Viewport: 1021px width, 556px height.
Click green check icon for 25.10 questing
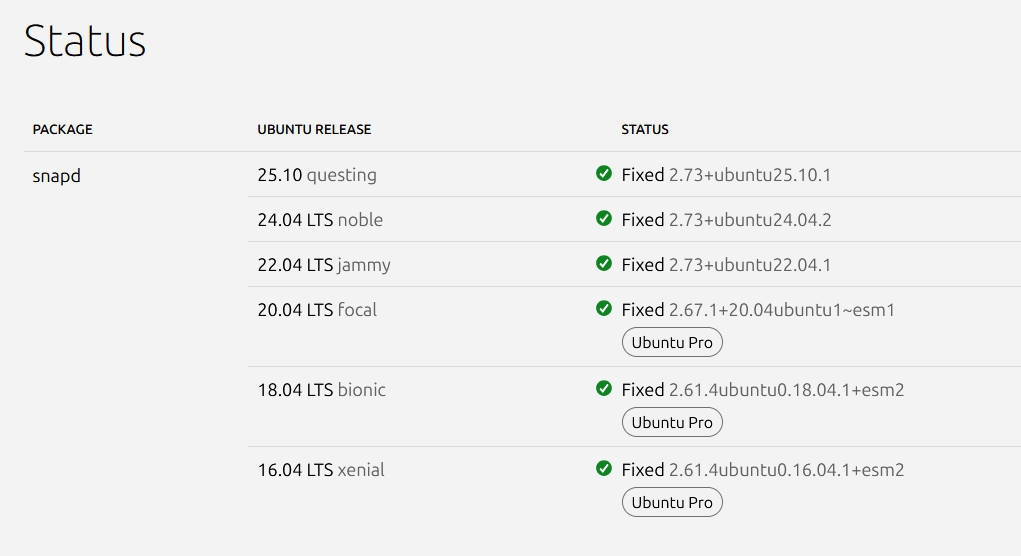604,174
